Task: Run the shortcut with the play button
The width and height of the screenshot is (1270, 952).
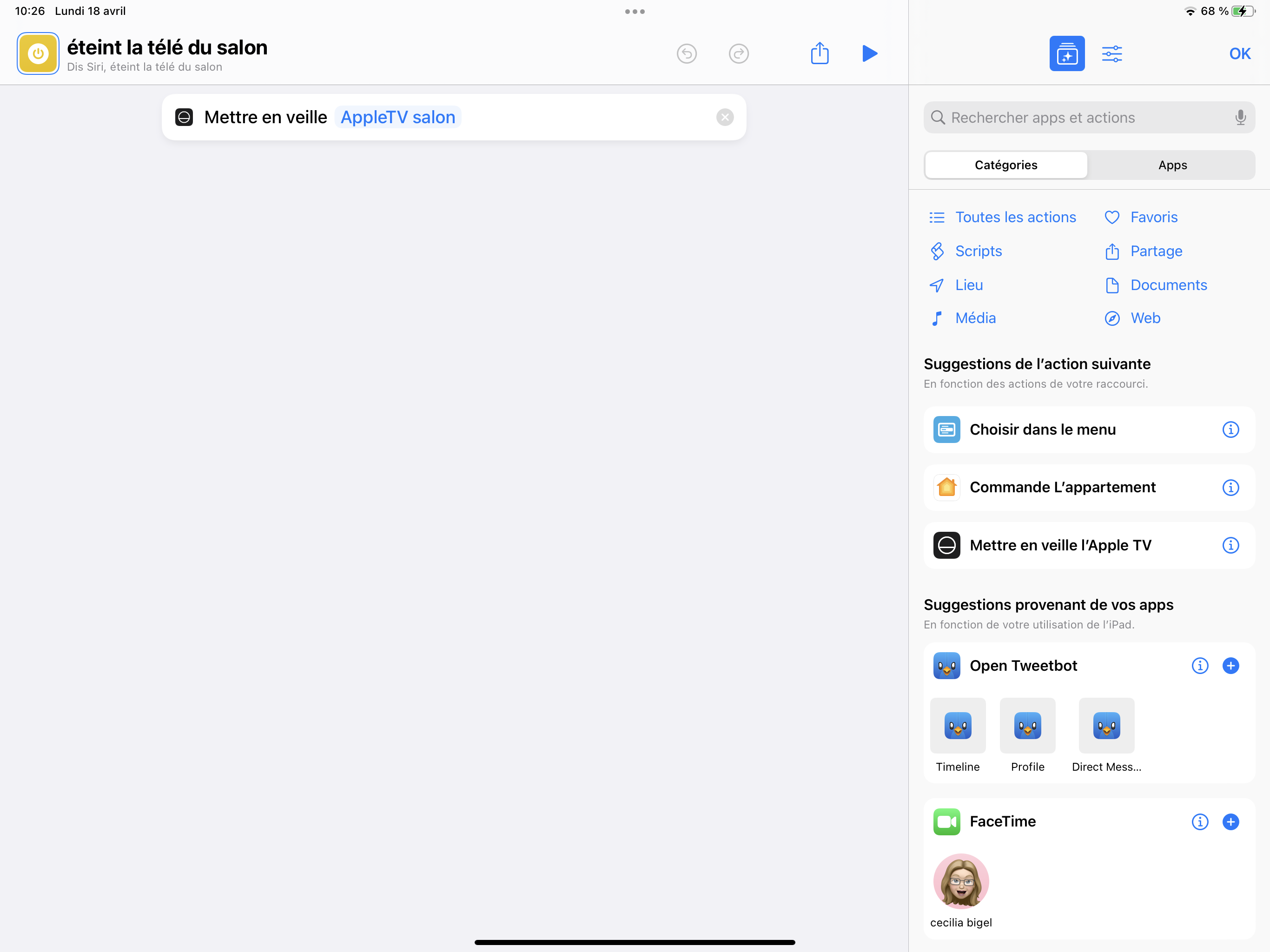Action: pos(869,53)
